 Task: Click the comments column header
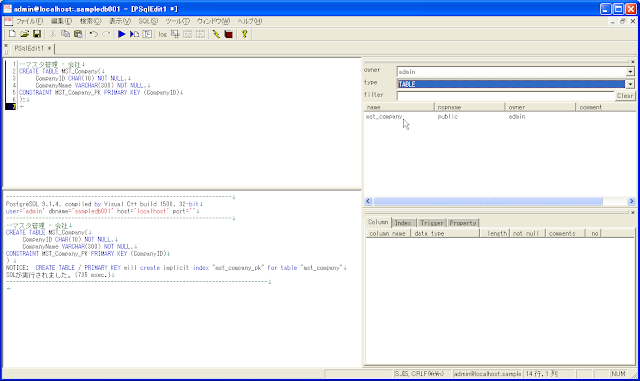click(565, 233)
